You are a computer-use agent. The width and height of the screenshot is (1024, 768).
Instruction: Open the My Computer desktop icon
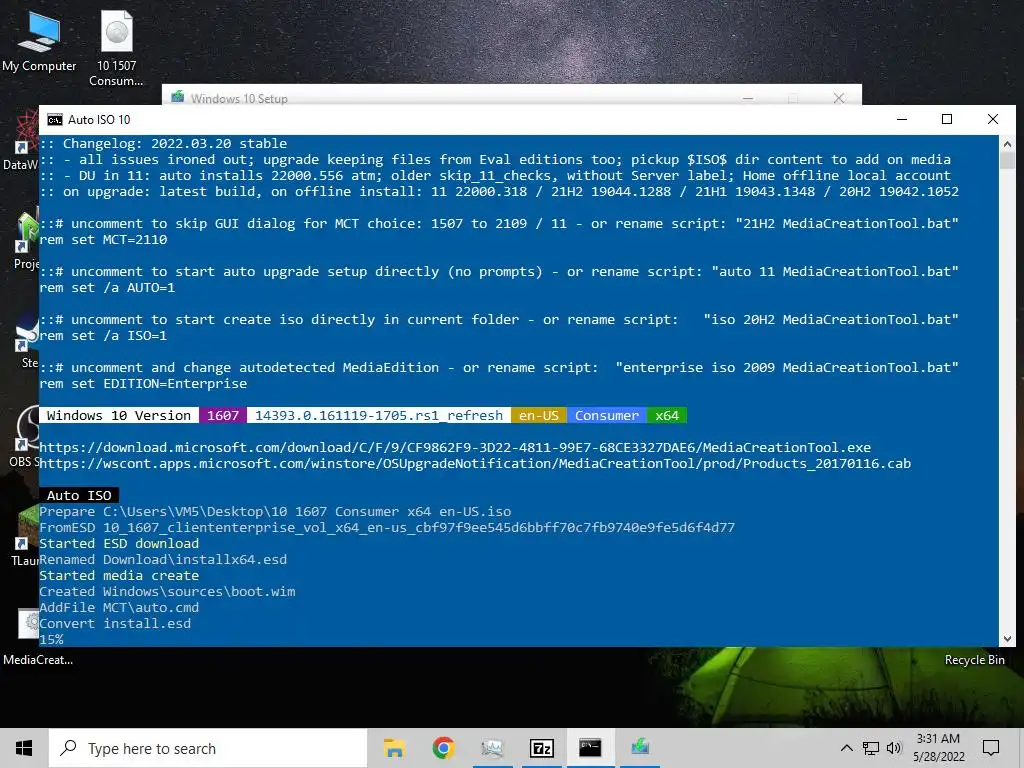[39, 41]
